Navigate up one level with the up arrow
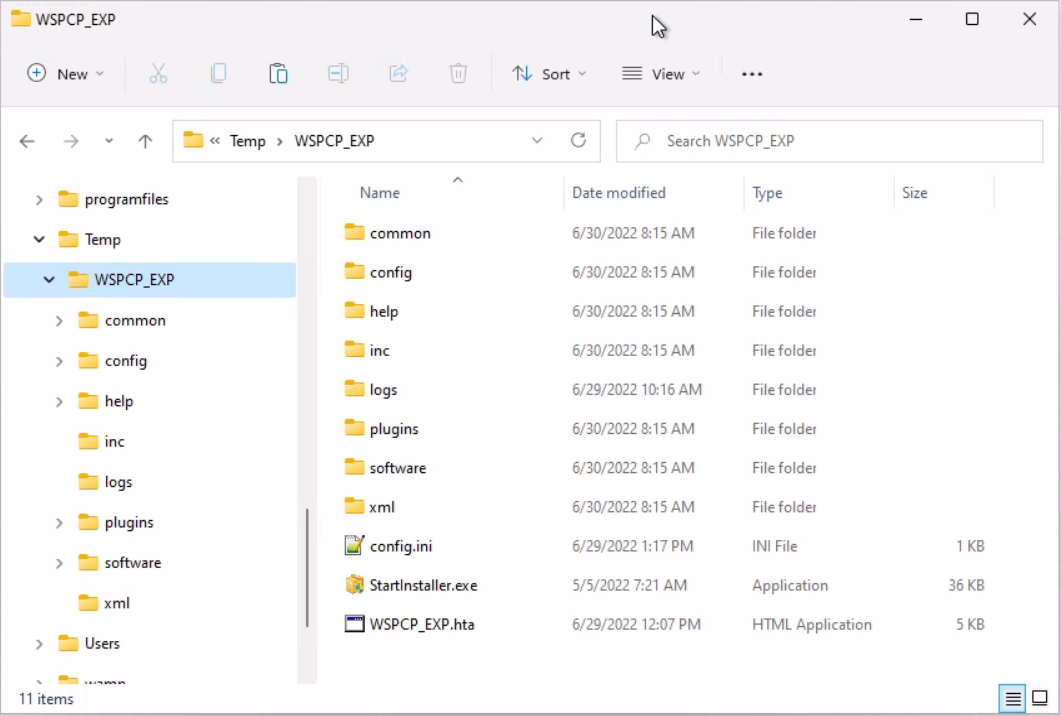The height and width of the screenshot is (716, 1061). (144, 141)
